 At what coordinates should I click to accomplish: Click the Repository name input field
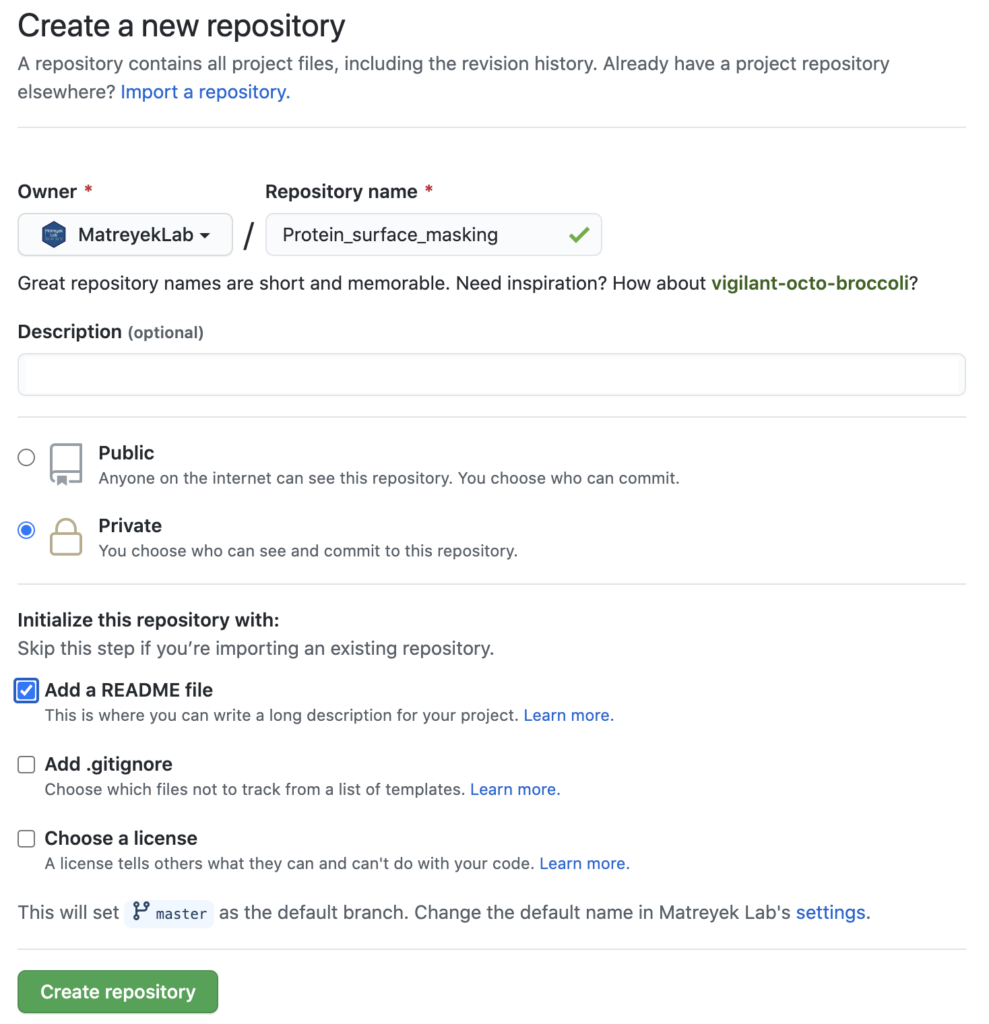pyautogui.click(x=433, y=234)
